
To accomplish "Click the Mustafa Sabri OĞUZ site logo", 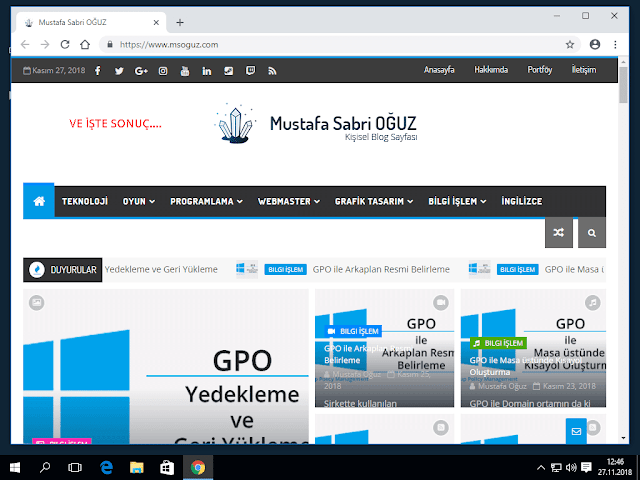I will coord(316,123).
